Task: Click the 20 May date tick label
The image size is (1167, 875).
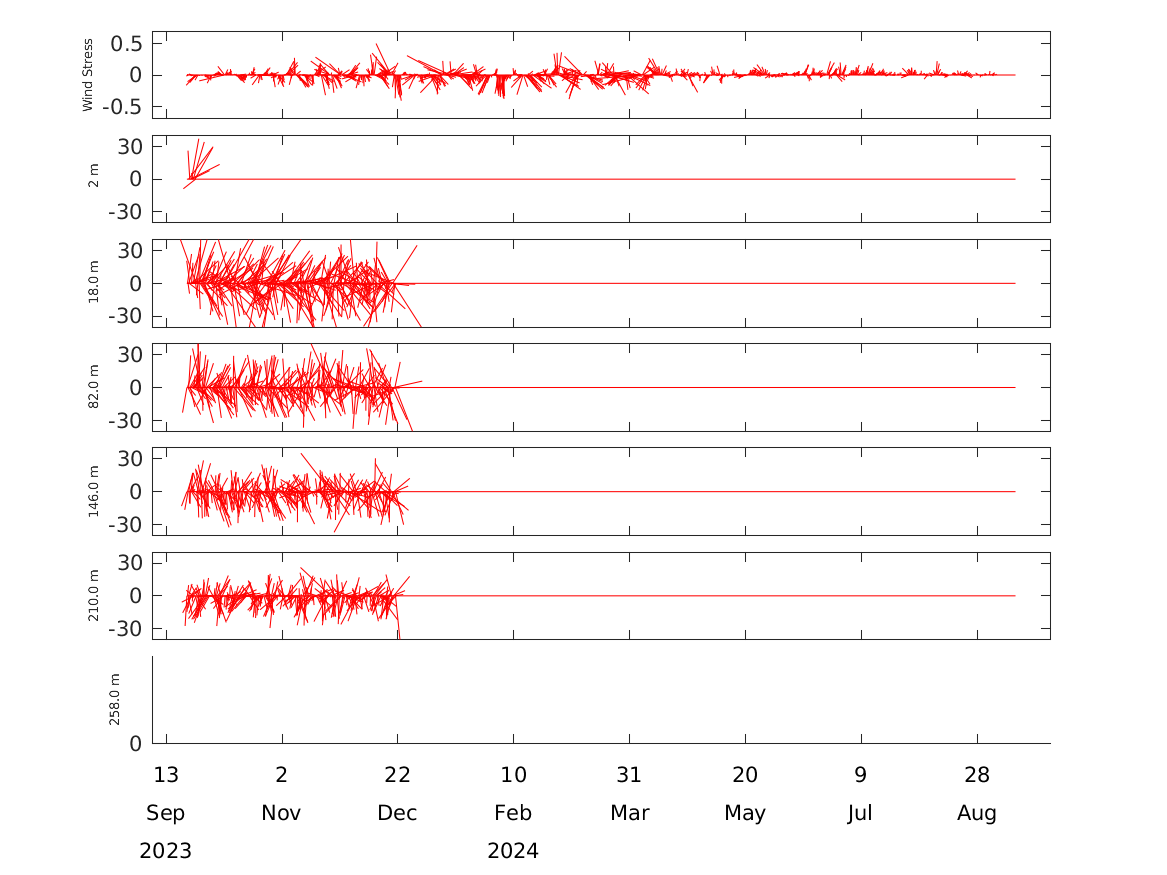Action: coord(745,775)
